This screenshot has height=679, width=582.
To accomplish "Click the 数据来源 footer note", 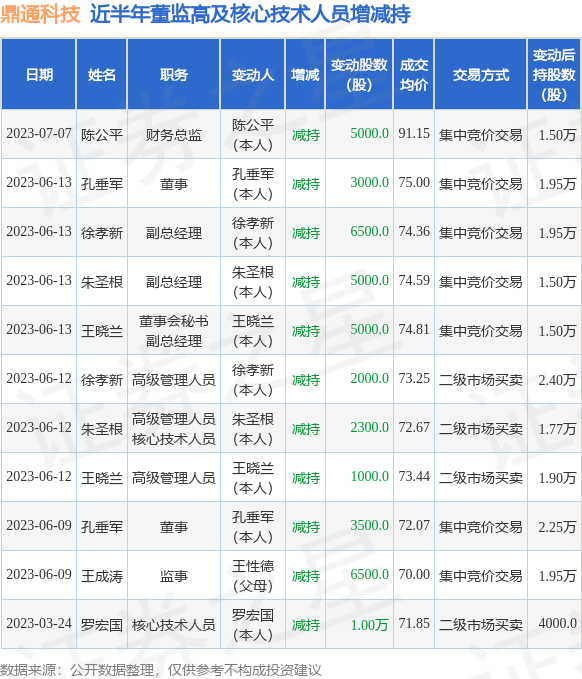I will click(x=161, y=669).
